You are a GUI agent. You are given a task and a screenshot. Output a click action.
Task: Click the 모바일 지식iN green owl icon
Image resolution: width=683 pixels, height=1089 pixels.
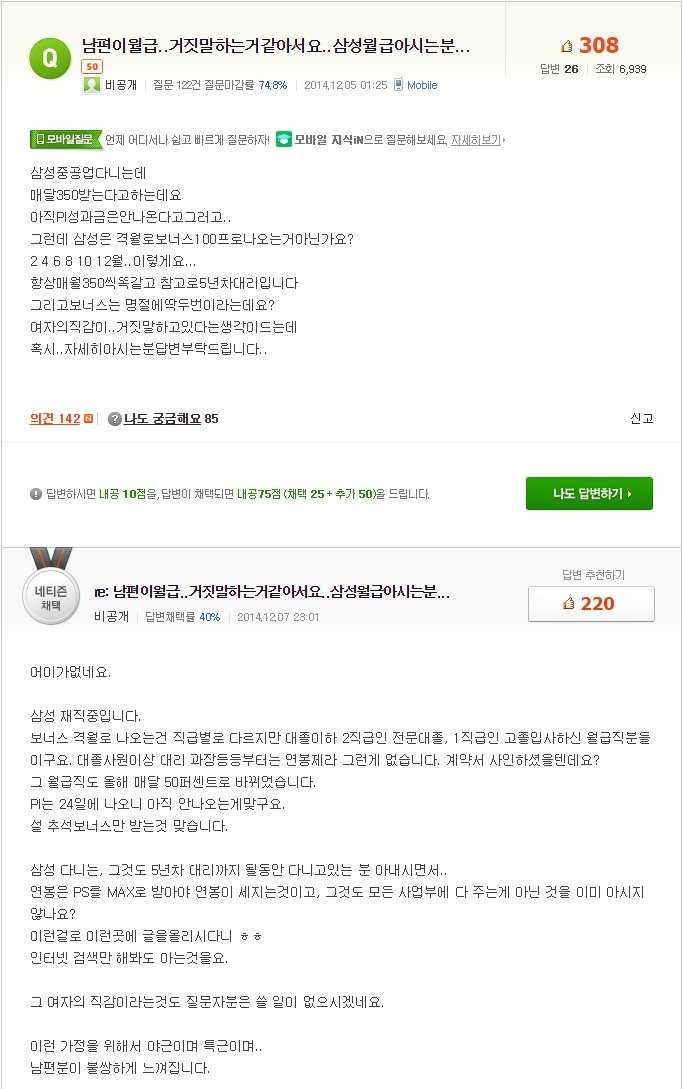click(283, 139)
